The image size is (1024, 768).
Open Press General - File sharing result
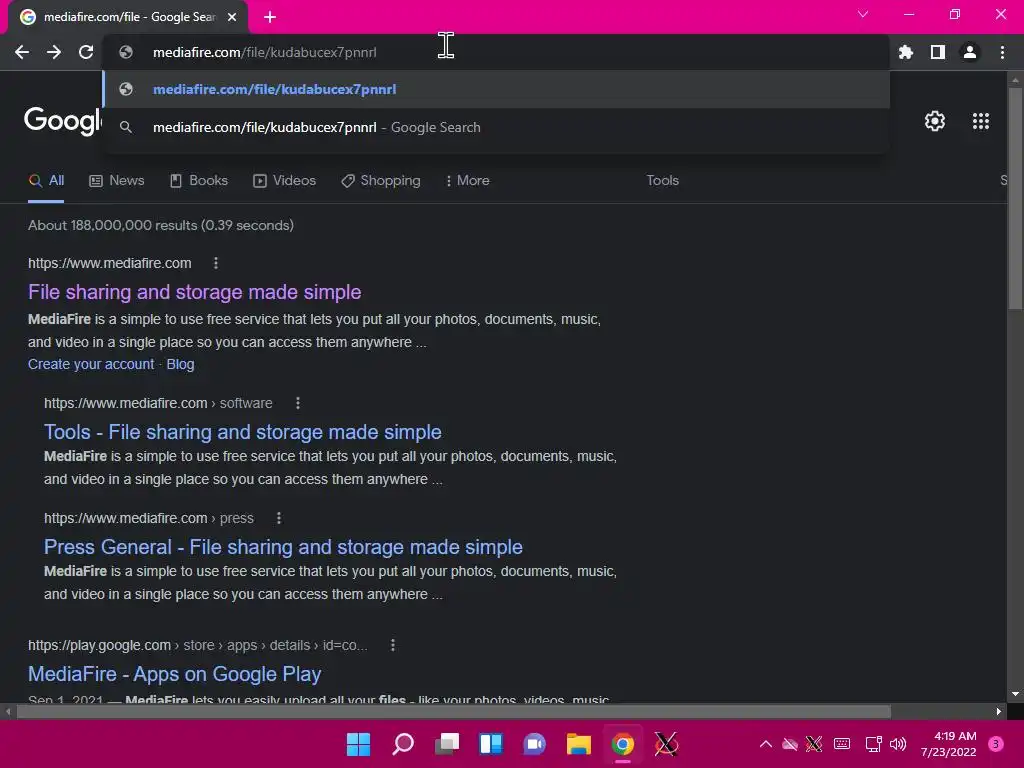pyautogui.click(x=283, y=547)
